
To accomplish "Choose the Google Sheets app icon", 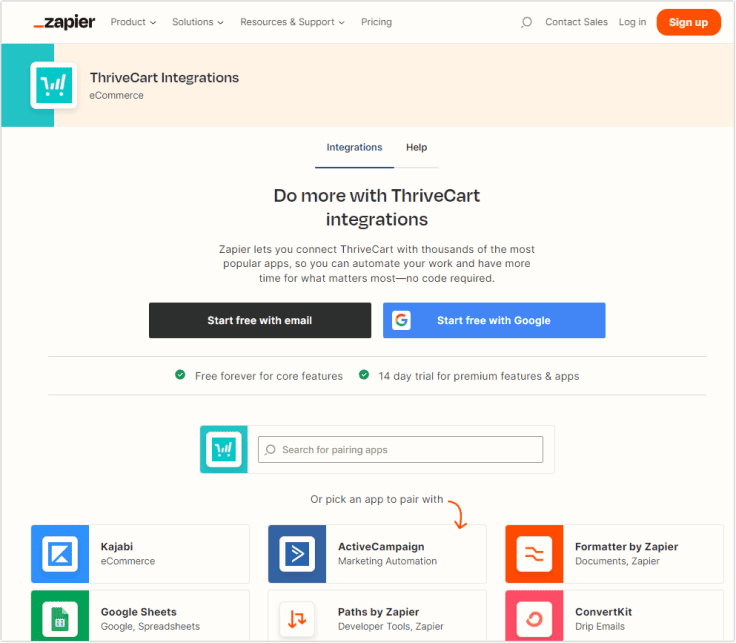I will [60, 618].
